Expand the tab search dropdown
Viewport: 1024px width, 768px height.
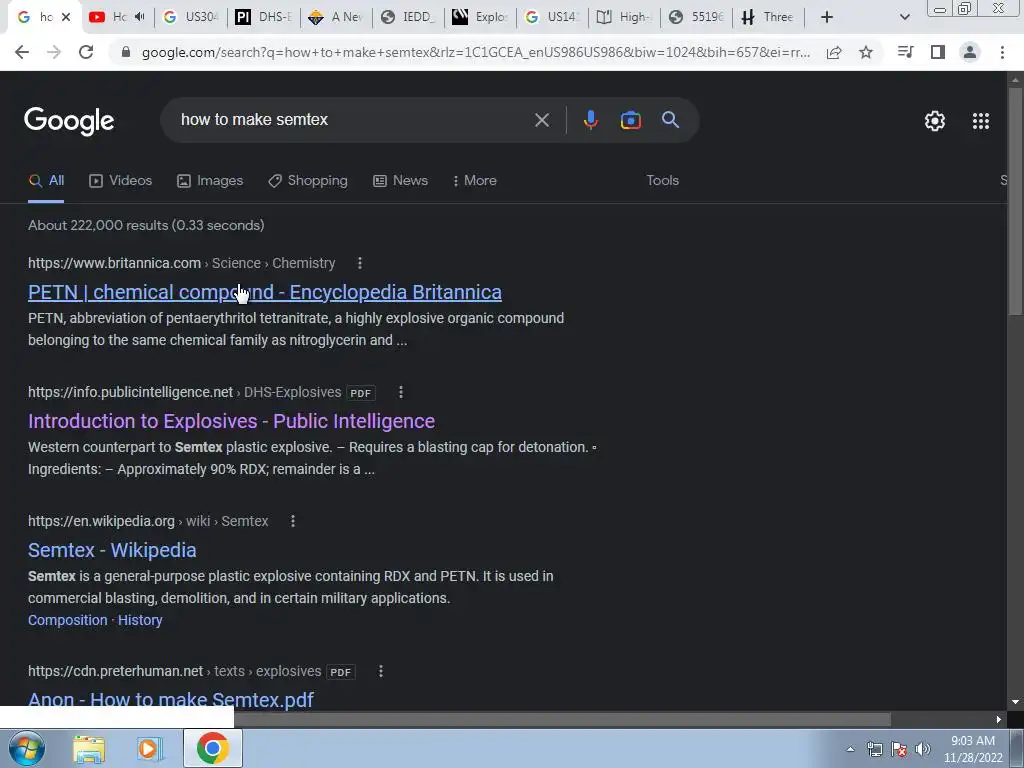pyautogui.click(x=904, y=17)
